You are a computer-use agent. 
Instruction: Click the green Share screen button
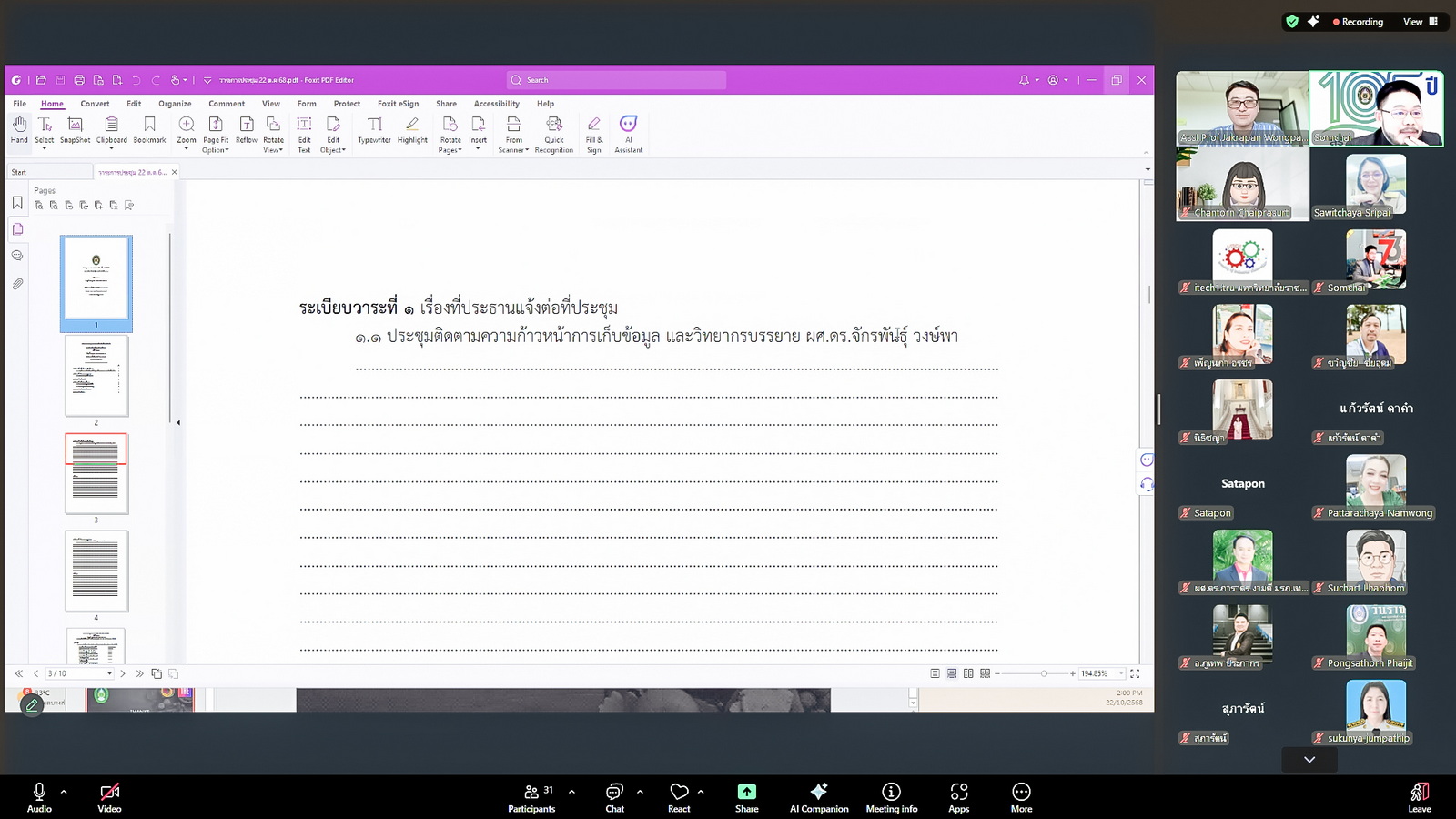[x=746, y=796]
